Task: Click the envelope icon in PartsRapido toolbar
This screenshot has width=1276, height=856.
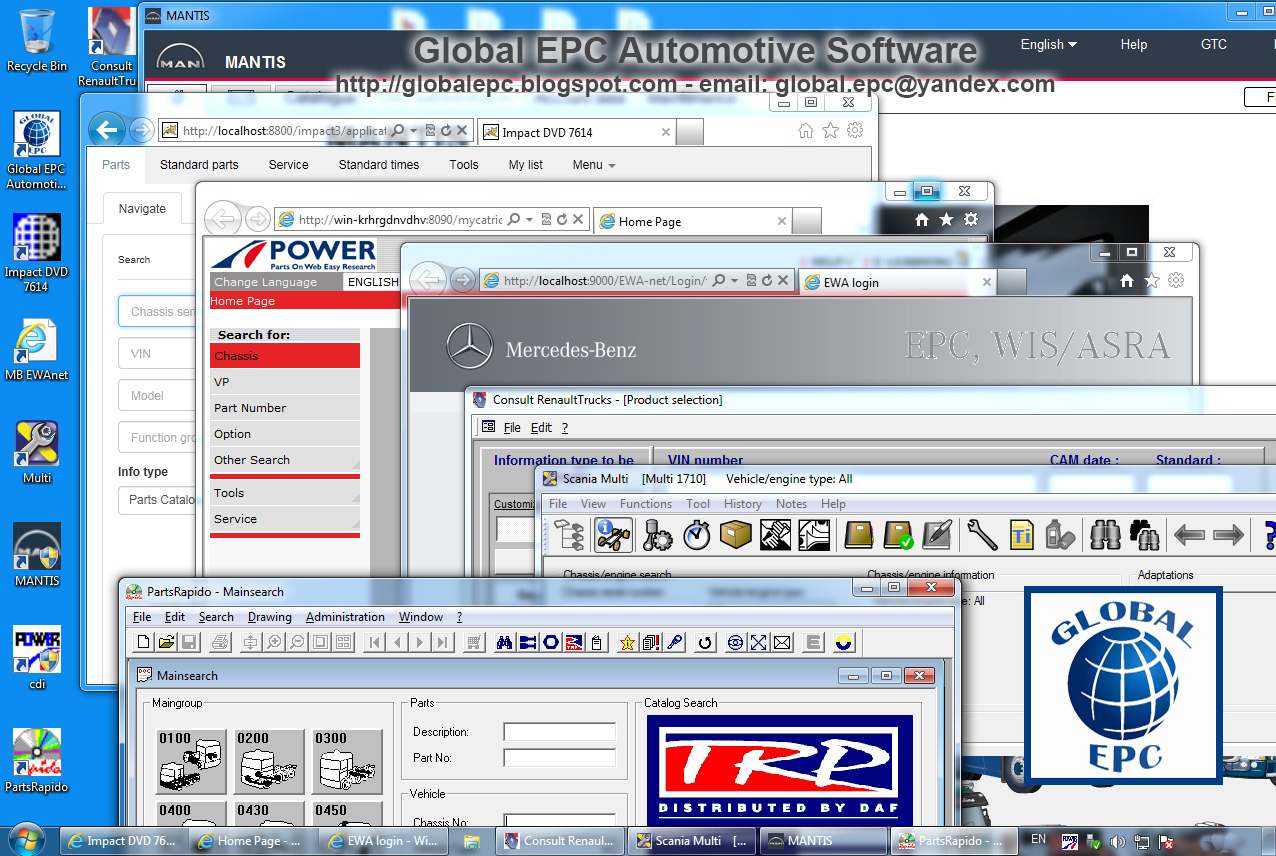Action: 782,642
